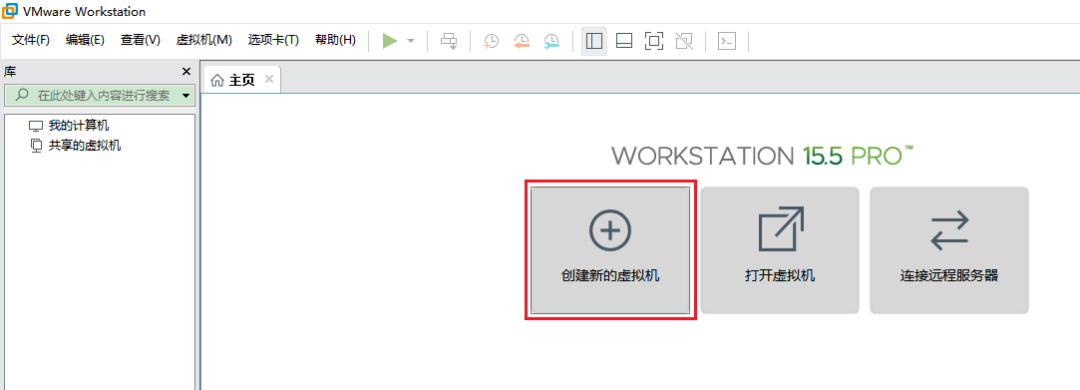Open the power options dropdown arrow
Screen dimensions: 1080x390
point(411,41)
